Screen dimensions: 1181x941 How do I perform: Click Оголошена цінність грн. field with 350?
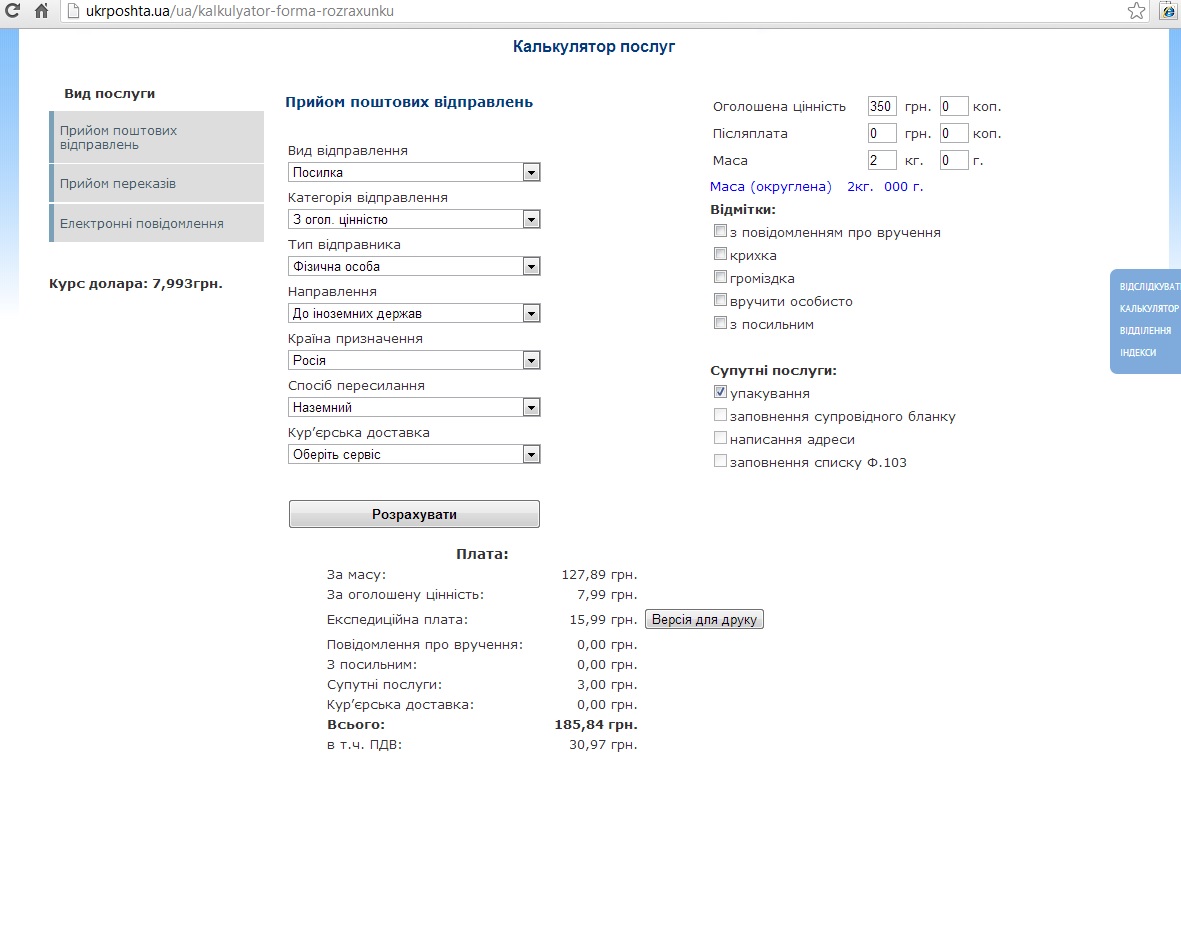(x=882, y=106)
